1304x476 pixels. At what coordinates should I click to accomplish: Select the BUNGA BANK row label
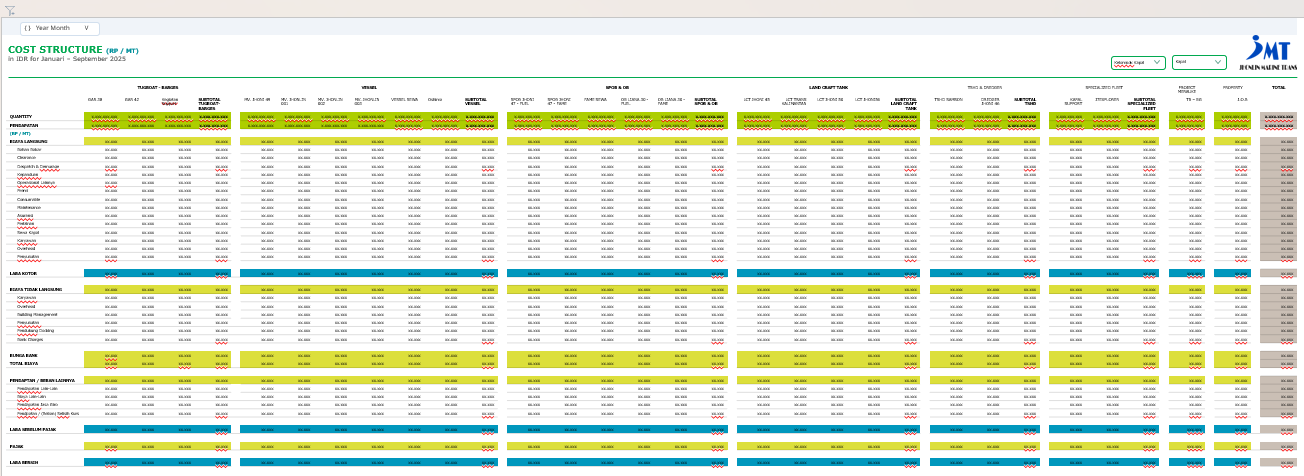pyautogui.click(x=23, y=355)
